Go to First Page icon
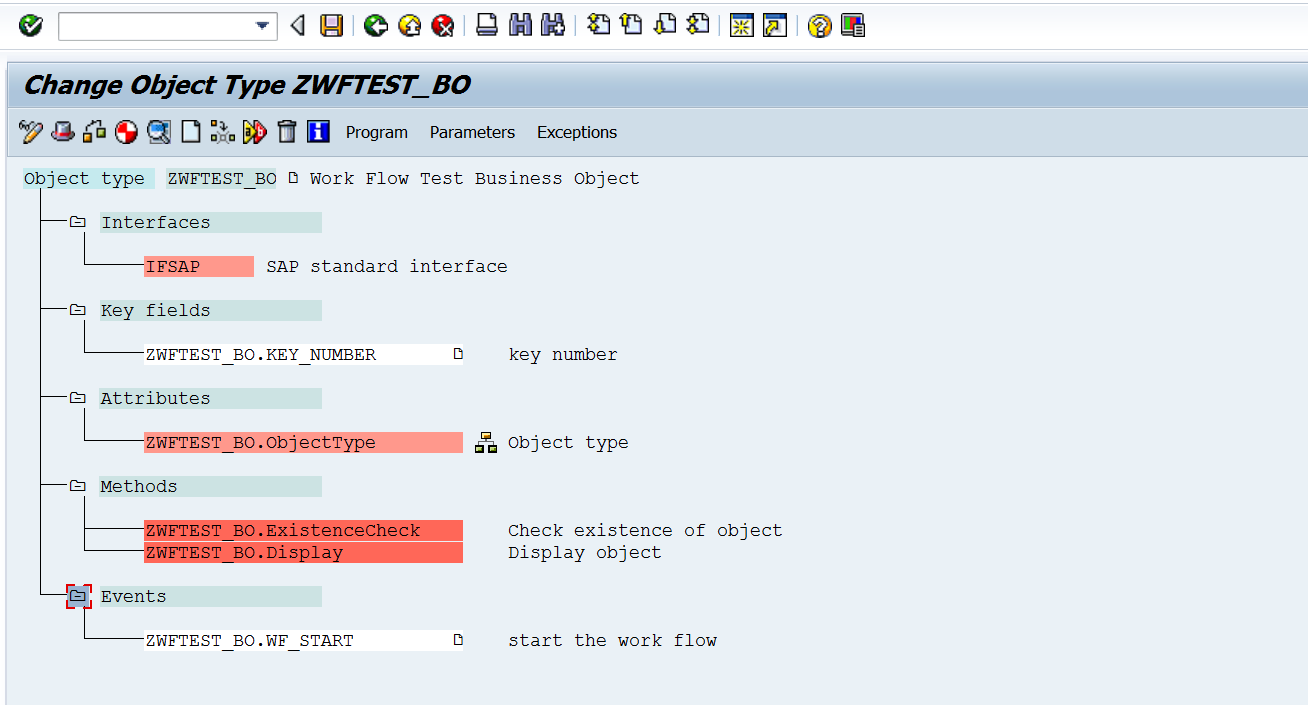This screenshot has height=705, width=1308. (x=598, y=25)
